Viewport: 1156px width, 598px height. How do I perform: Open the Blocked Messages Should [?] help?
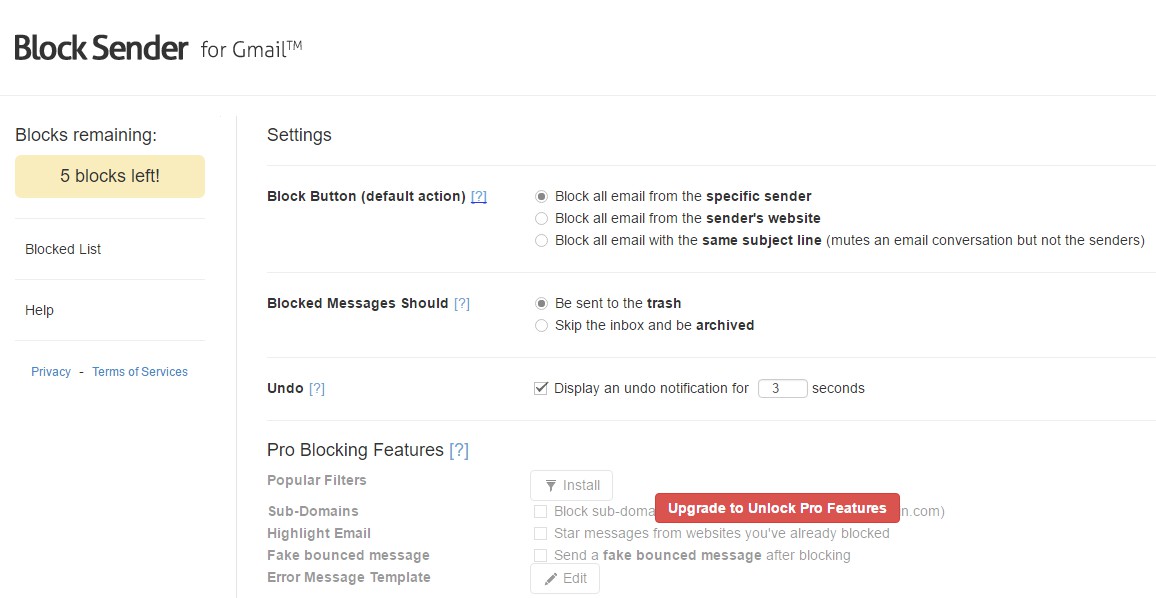[461, 303]
